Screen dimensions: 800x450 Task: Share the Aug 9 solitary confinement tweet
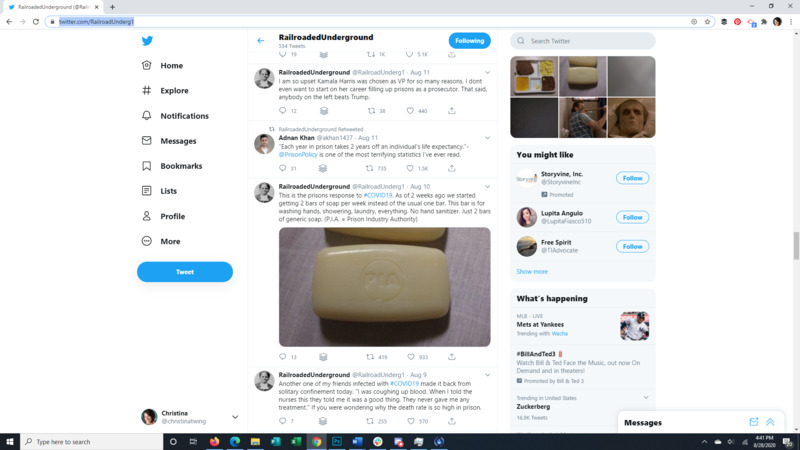click(452, 421)
